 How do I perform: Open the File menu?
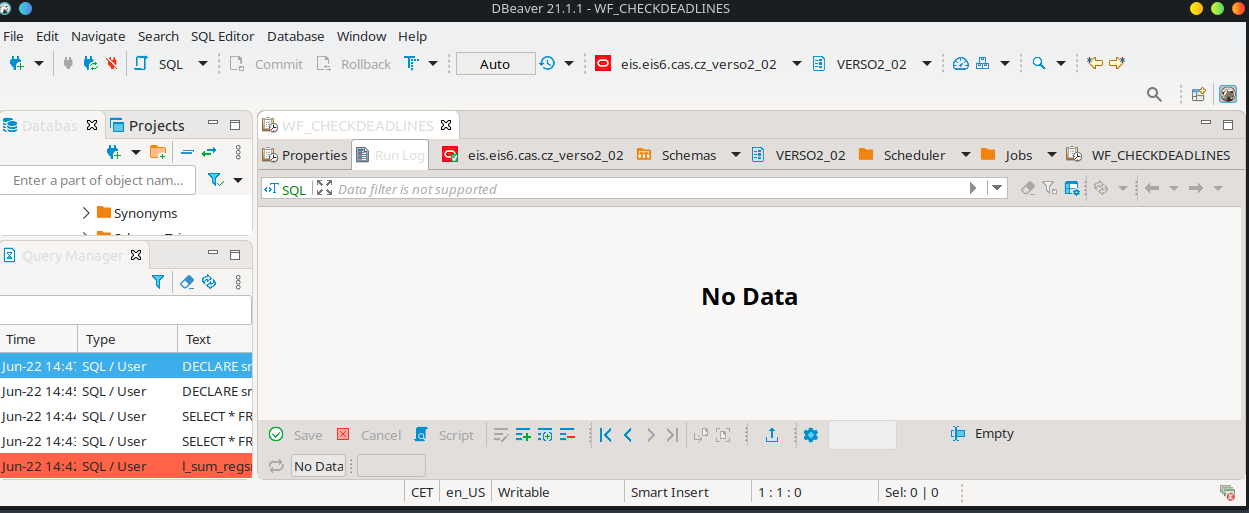[x=13, y=36]
